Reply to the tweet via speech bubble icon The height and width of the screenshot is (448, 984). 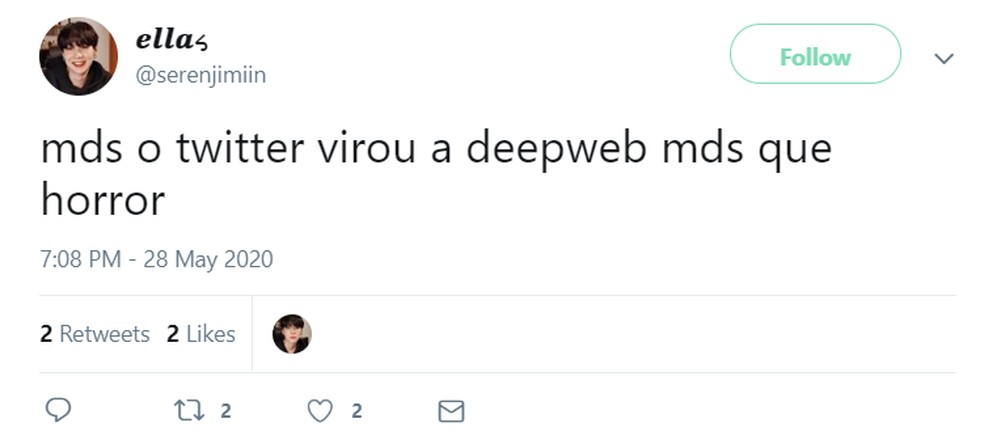(x=59, y=410)
